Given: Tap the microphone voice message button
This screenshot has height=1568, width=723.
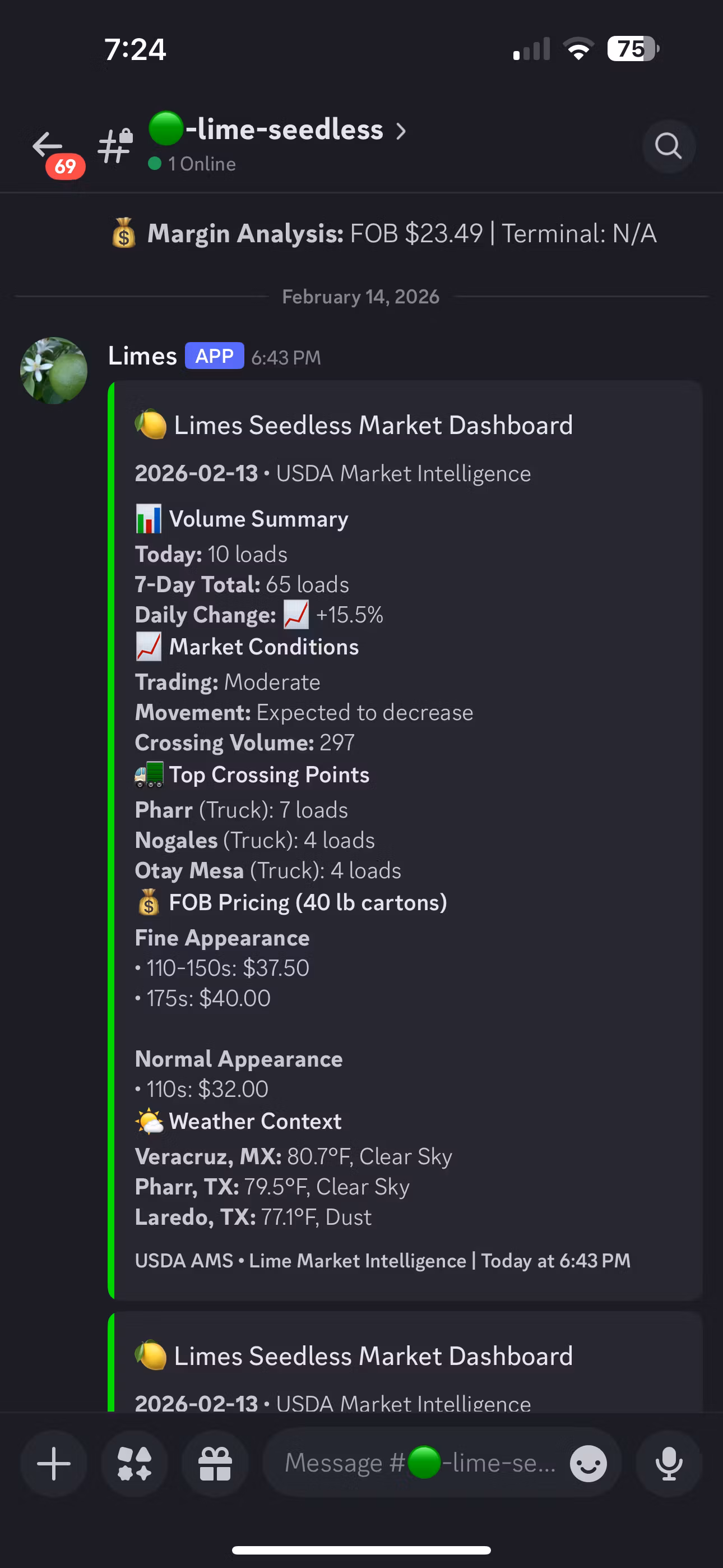Looking at the screenshot, I should click(x=668, y=1463).
